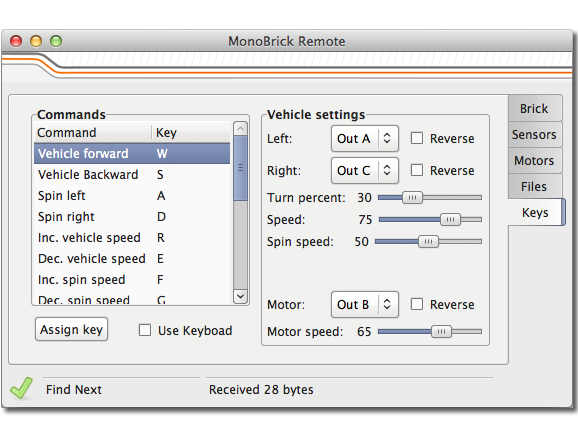Click the Motor speed slider handle
This screenshot has height=443, width=578.
(x=441, y=332)
